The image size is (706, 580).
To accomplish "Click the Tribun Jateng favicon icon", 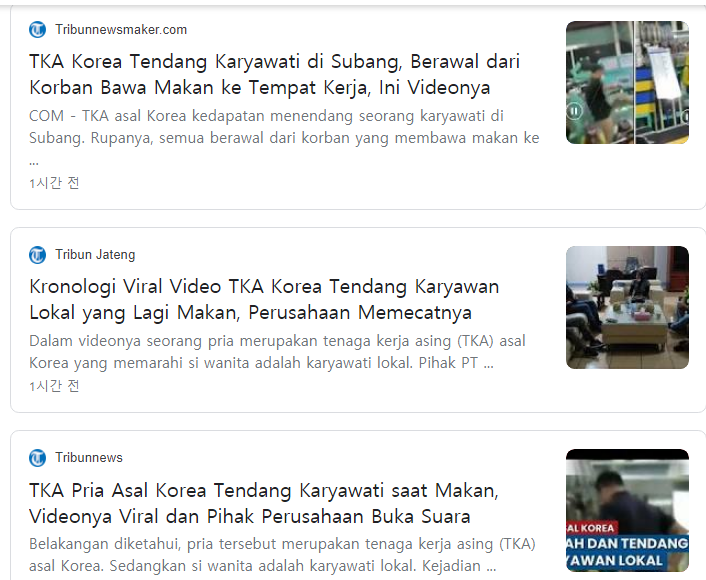I will pos(38,255).
